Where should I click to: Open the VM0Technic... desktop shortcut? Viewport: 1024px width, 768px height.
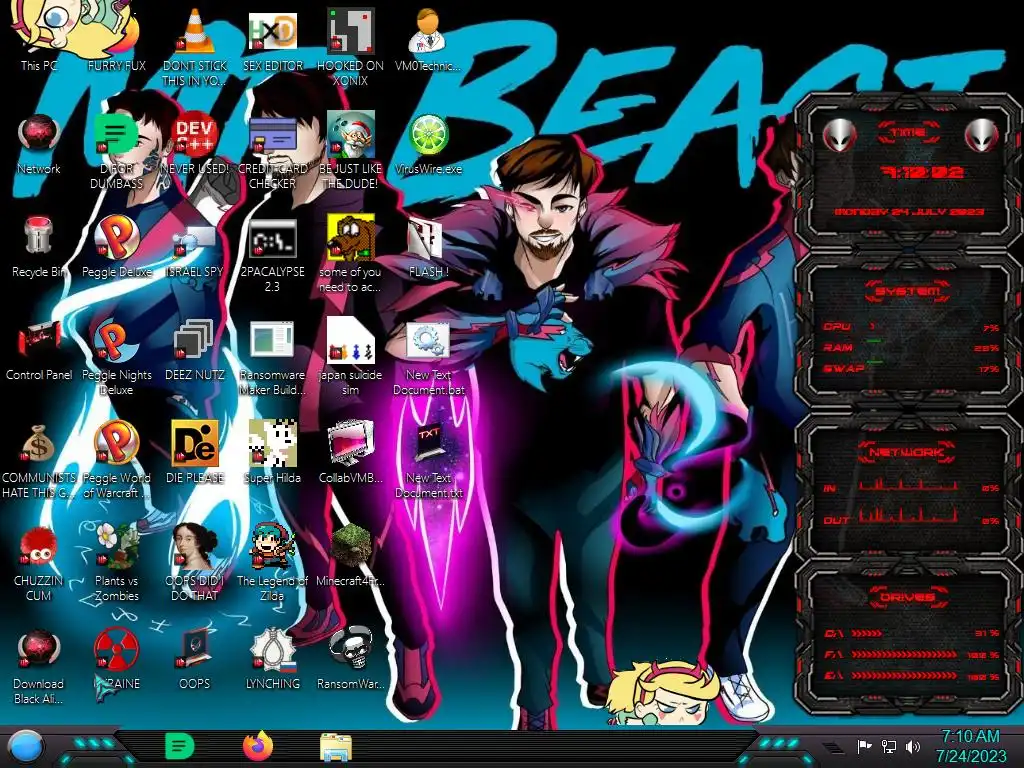tap(428, 39)
